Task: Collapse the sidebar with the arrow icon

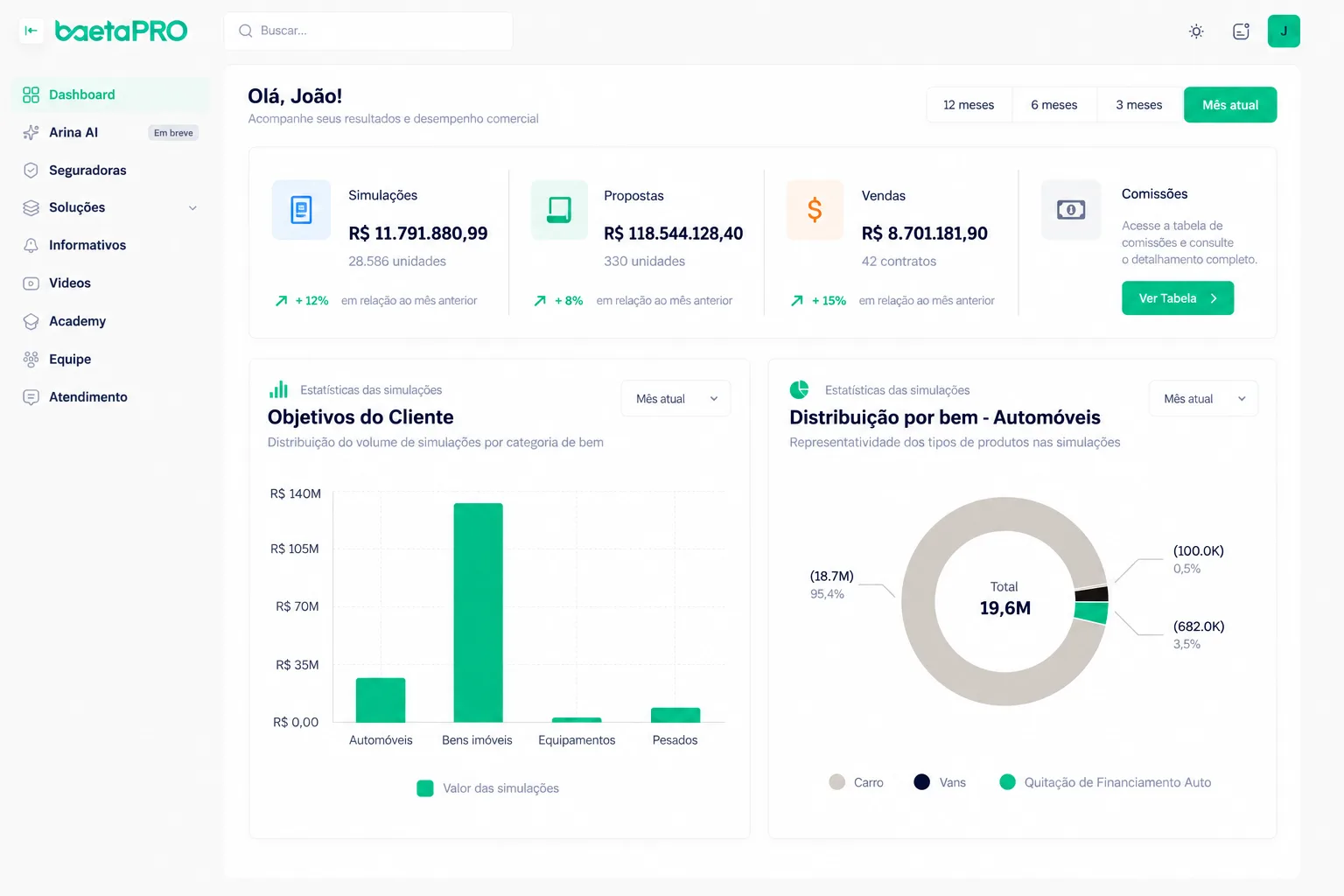Action: point(31,31)
